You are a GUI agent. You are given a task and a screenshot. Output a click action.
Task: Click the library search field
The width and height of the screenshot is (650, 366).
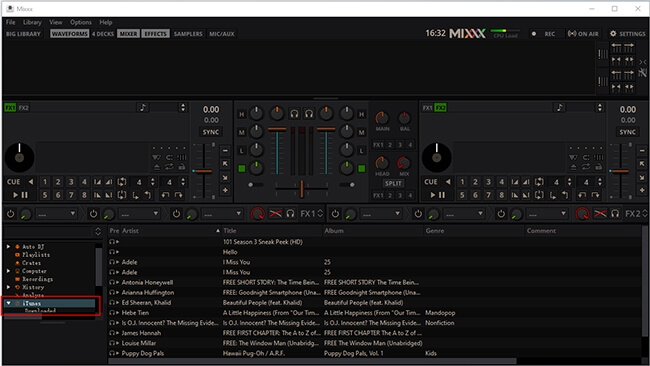49,231
